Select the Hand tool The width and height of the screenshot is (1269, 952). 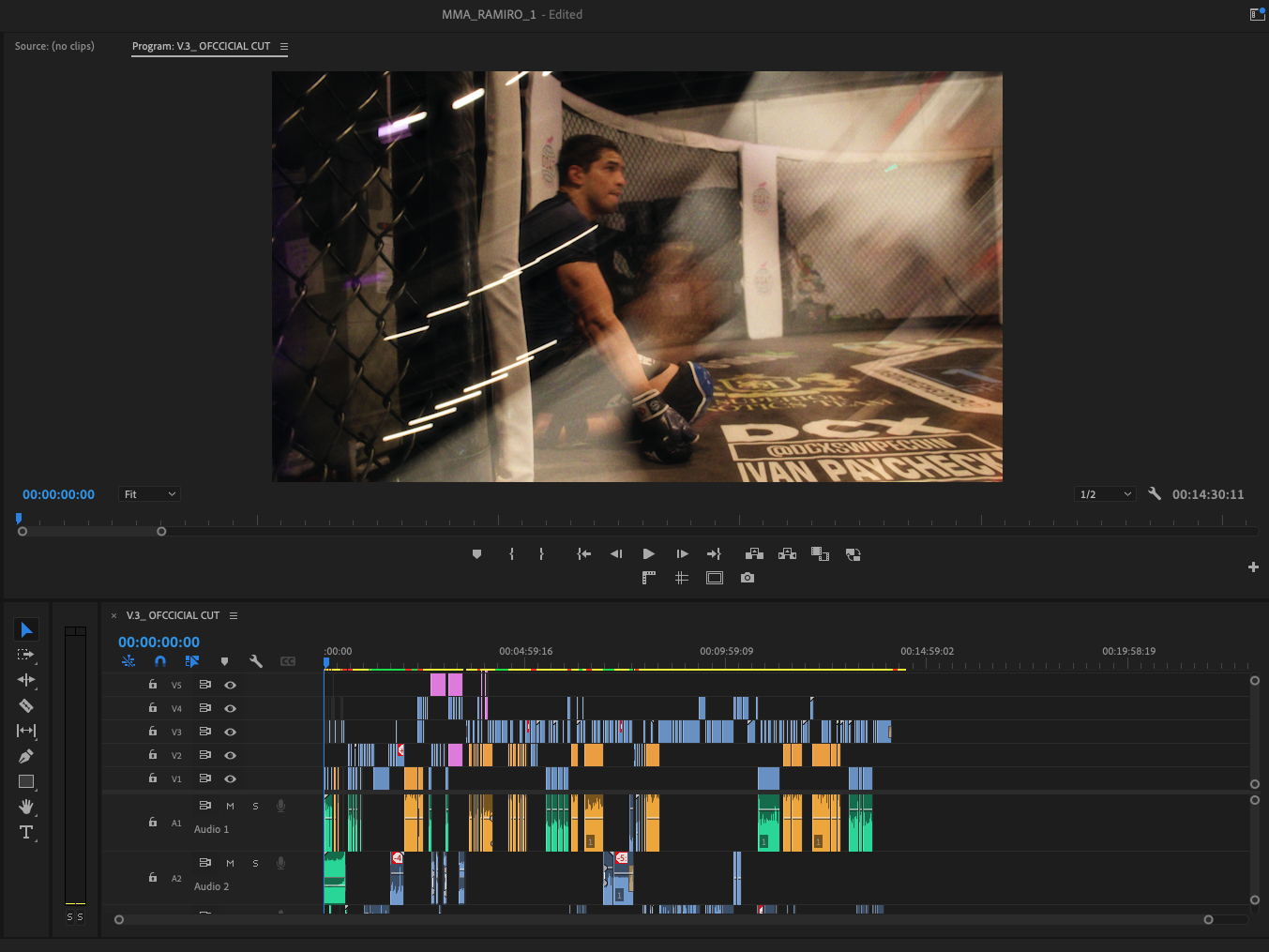click(x=26, y=807)
